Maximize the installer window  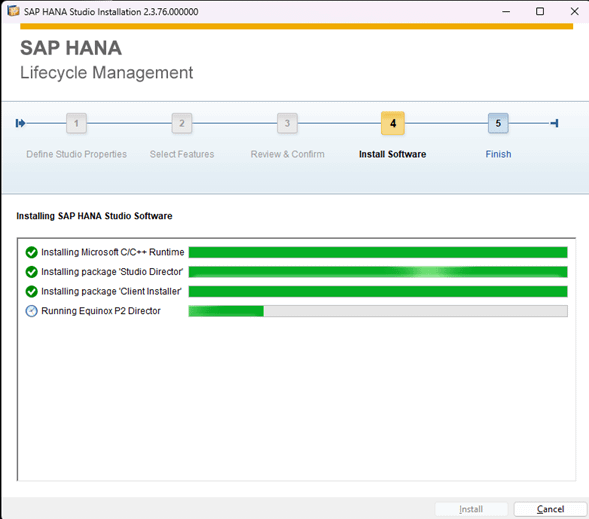(x=540, y=12)
